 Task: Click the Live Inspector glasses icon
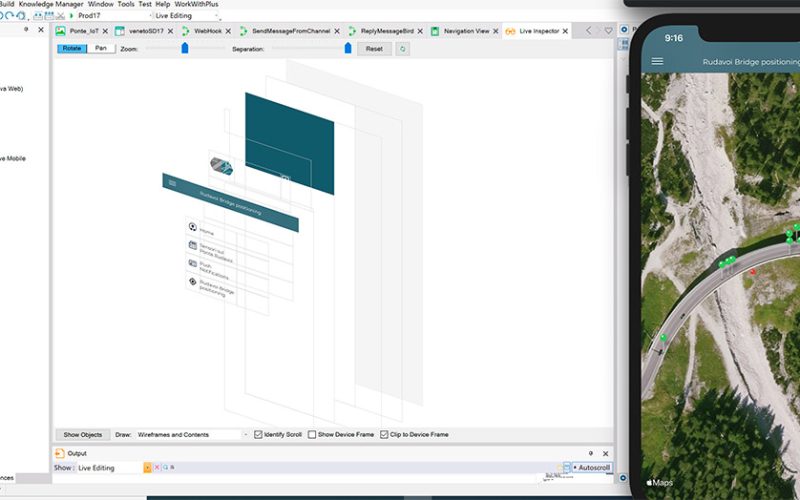510,31
